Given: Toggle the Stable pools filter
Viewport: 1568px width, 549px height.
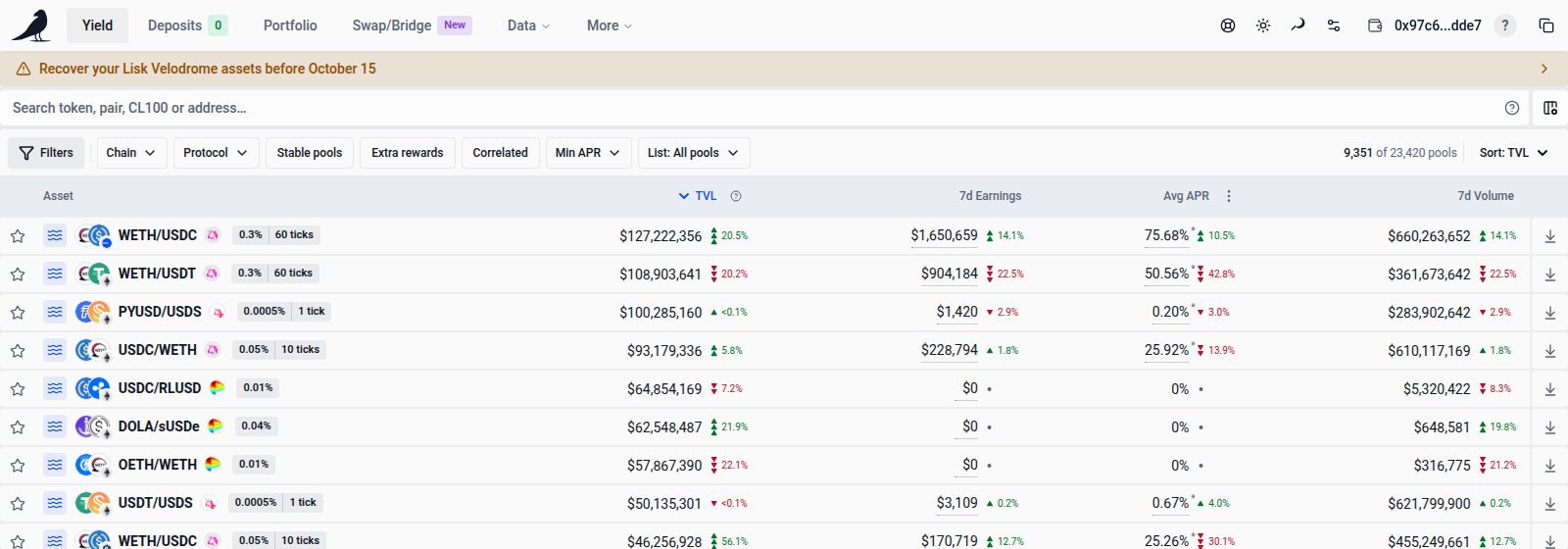Looking at the screenshot, I should pos(310,153).
